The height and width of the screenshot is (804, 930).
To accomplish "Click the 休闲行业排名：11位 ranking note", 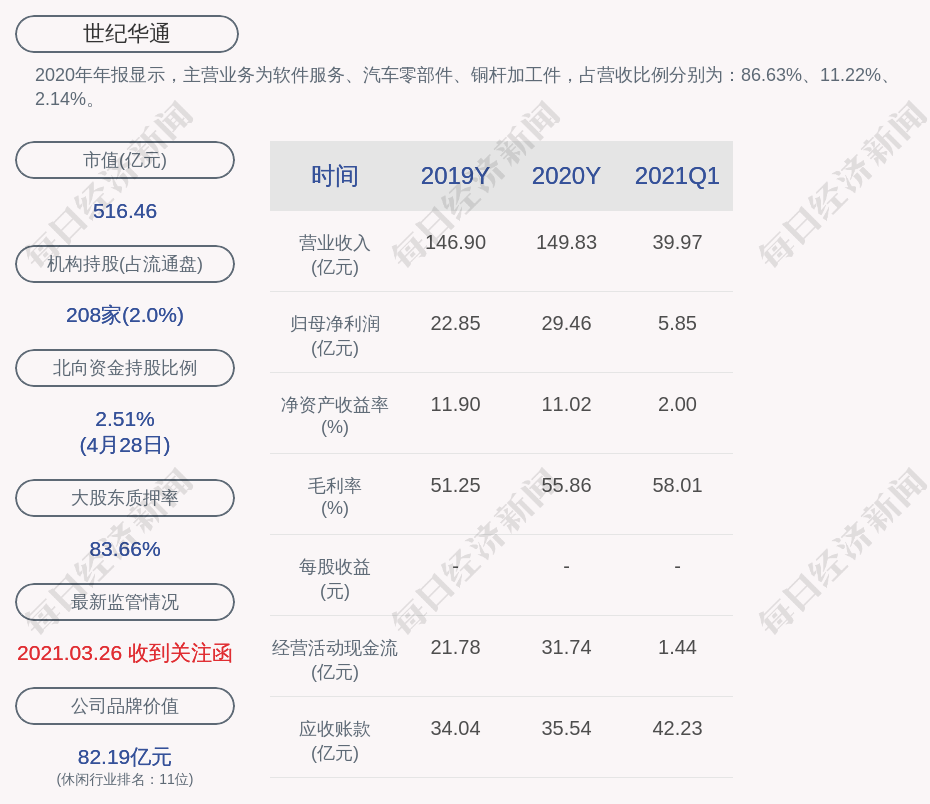I will tap(125, 779).
